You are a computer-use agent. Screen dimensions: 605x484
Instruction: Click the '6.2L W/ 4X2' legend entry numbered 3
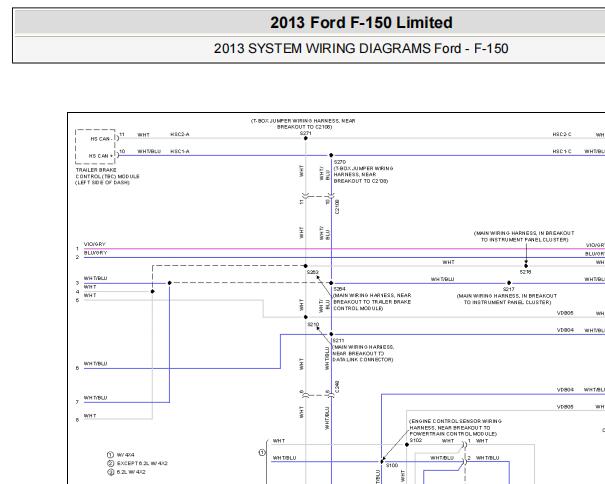point(131,472)
